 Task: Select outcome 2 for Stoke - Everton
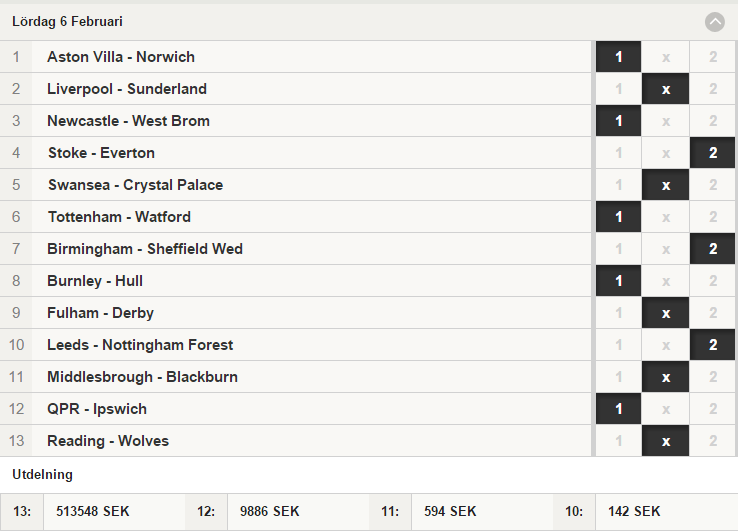click(713, 153)
